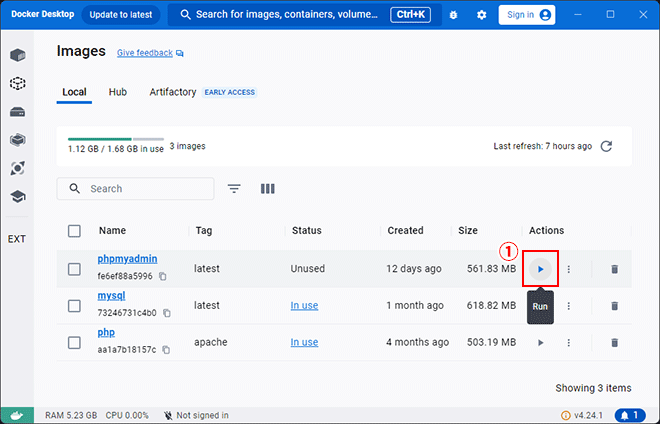Screen dimensions: 660x424
Task: Delete the mysql image
Action: [x=615, y=306]
